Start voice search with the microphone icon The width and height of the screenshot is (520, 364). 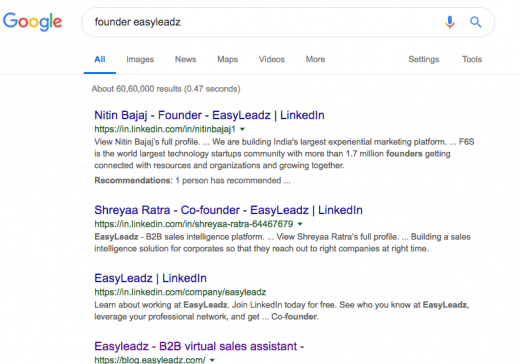(450, 22)
